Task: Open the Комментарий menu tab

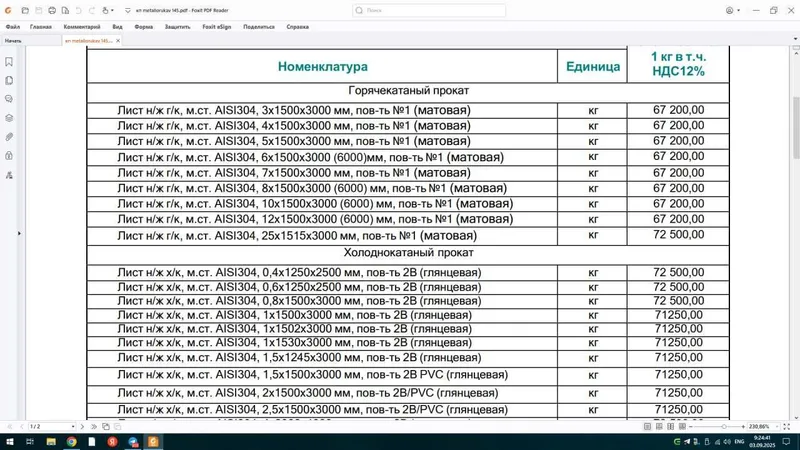Action: [82, 27]
